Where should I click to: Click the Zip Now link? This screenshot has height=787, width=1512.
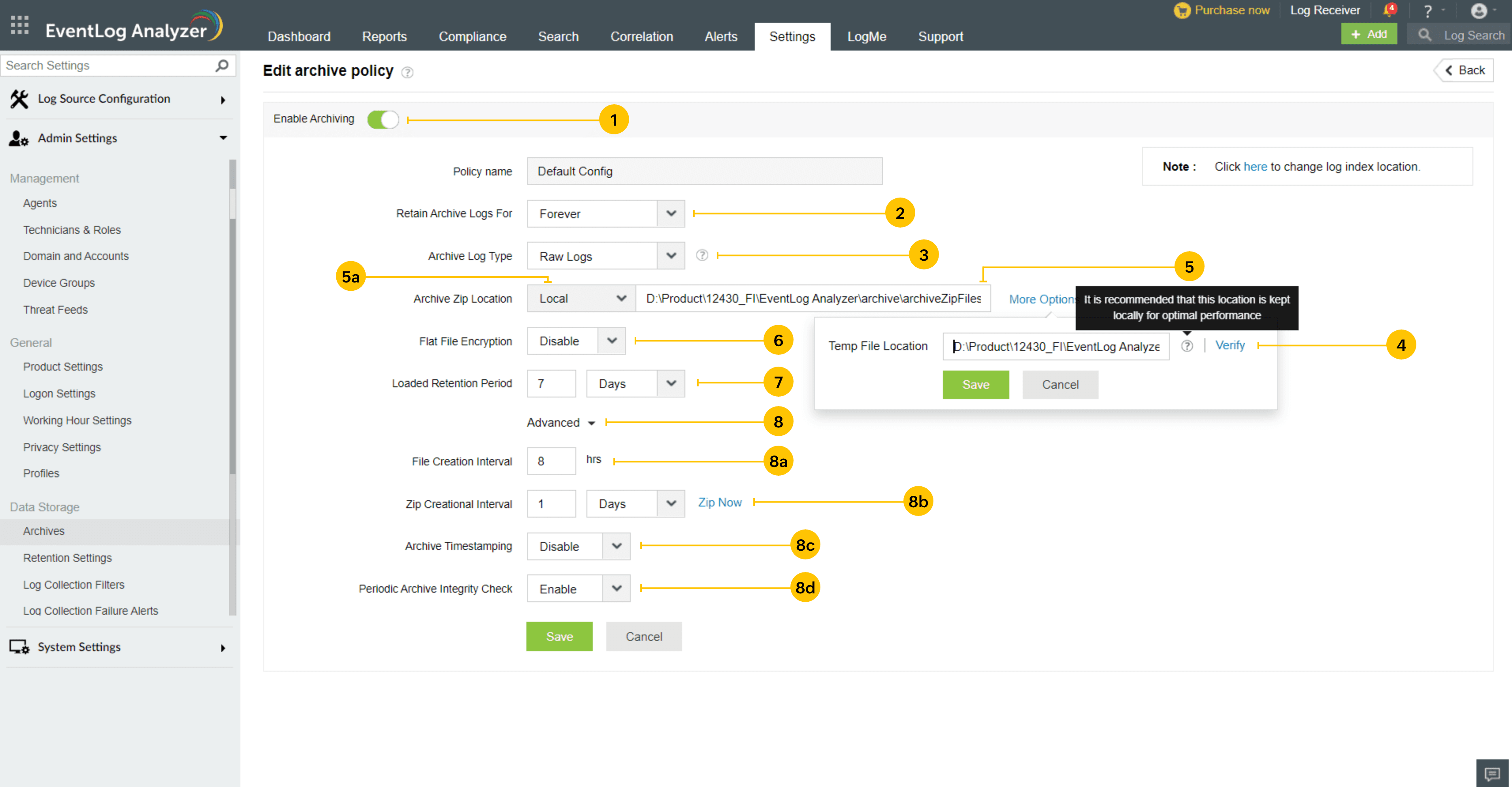tap(720, 503)
